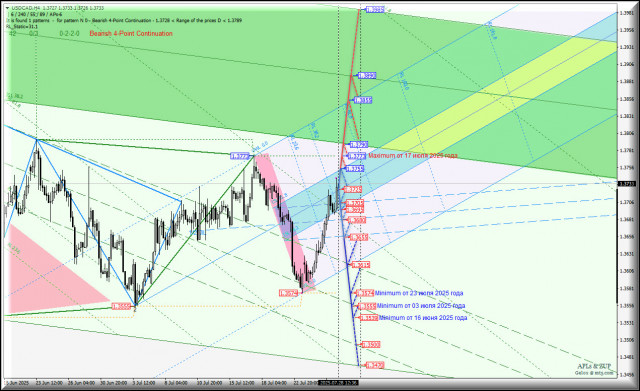Select Minimum от 16 июня 2025 года label
This screenshot has width=640, height=391.
[x=423, y=318]
